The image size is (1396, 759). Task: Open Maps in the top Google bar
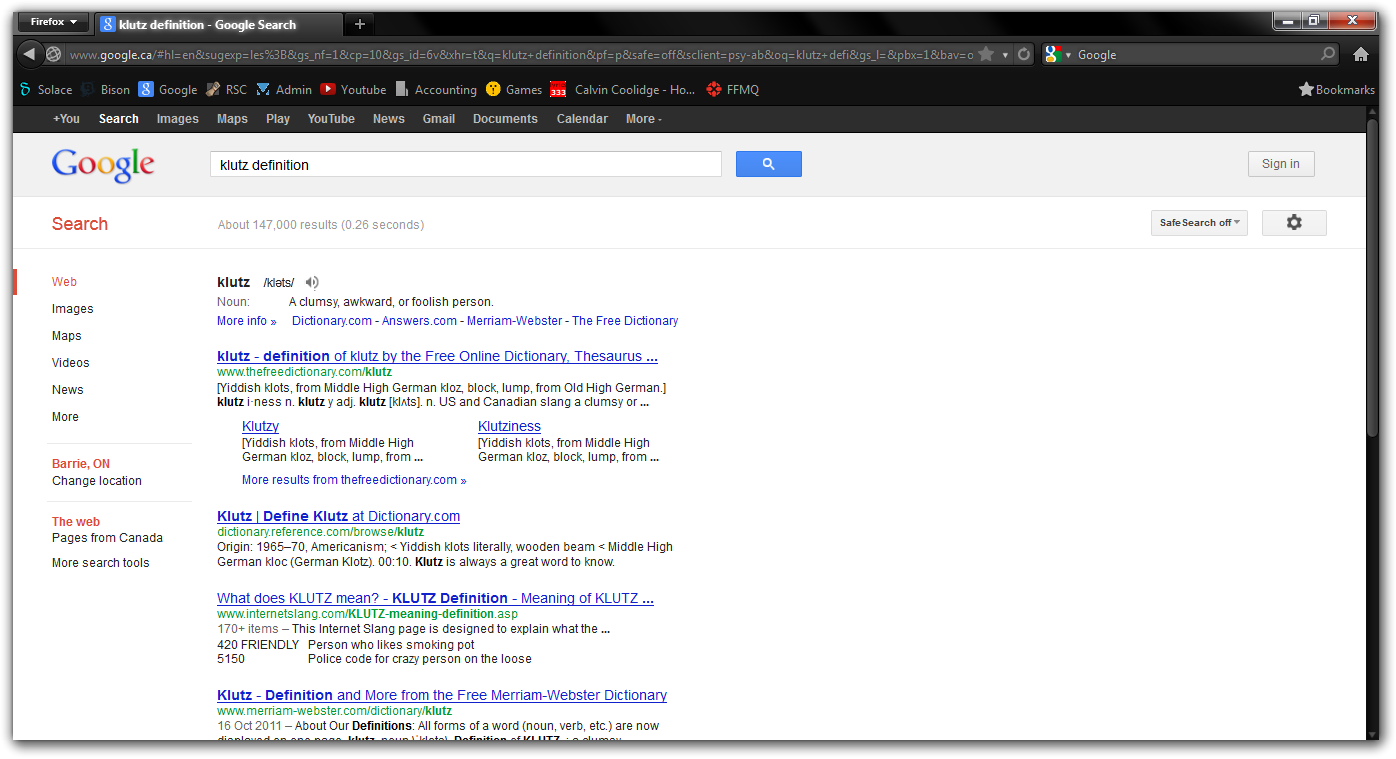(x=232, y=119)
